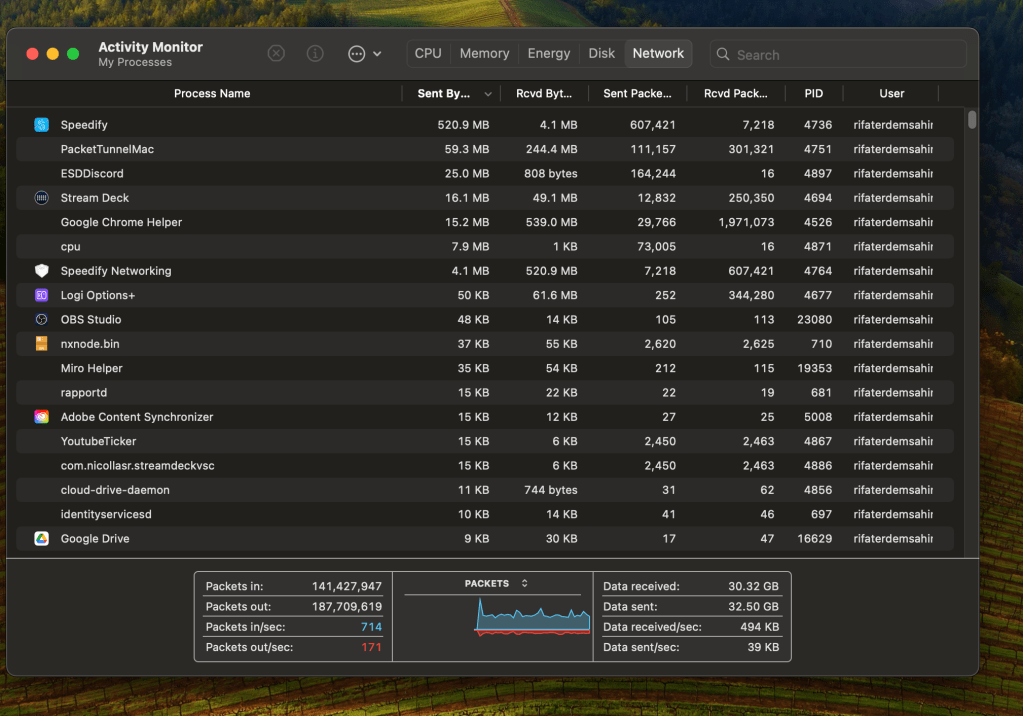
Task: Open the ellipsis actions menu
Action: (x=364, y=54)
